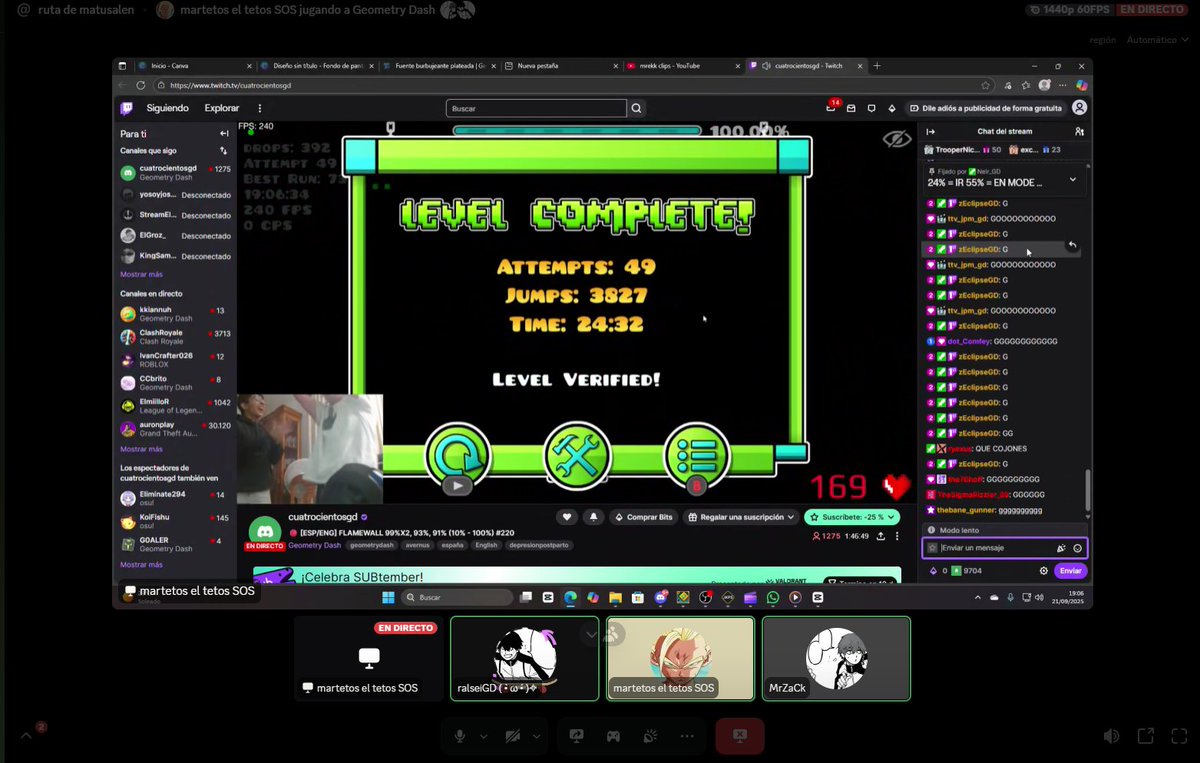Open 'Explorar' in Twitch navigation
1200x763 pixels.
[x=222, y=108]
